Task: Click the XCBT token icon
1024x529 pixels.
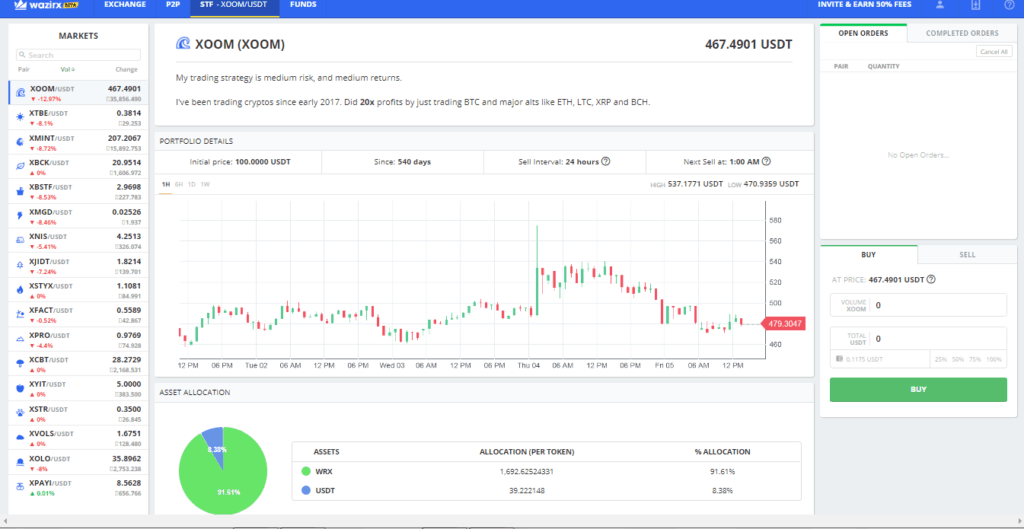Action: click(20, 363)
